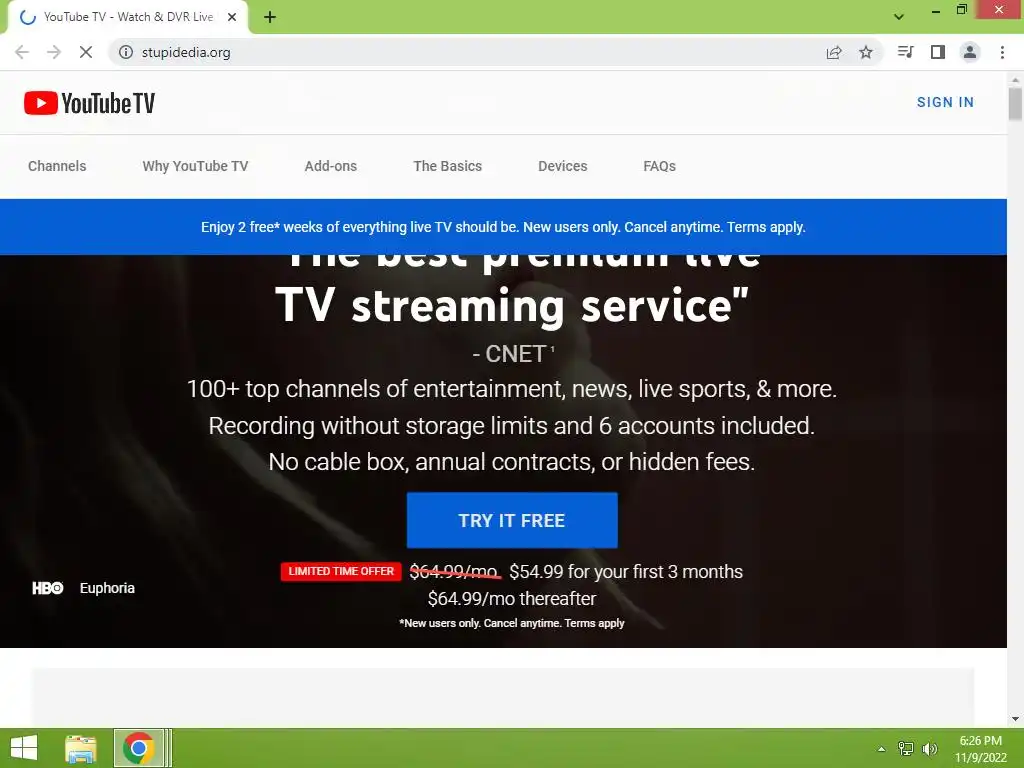Click '$54.99 for your first 3 months'
The height and width of the screenshot is (768, 1024).
click(x=626, y=572)
